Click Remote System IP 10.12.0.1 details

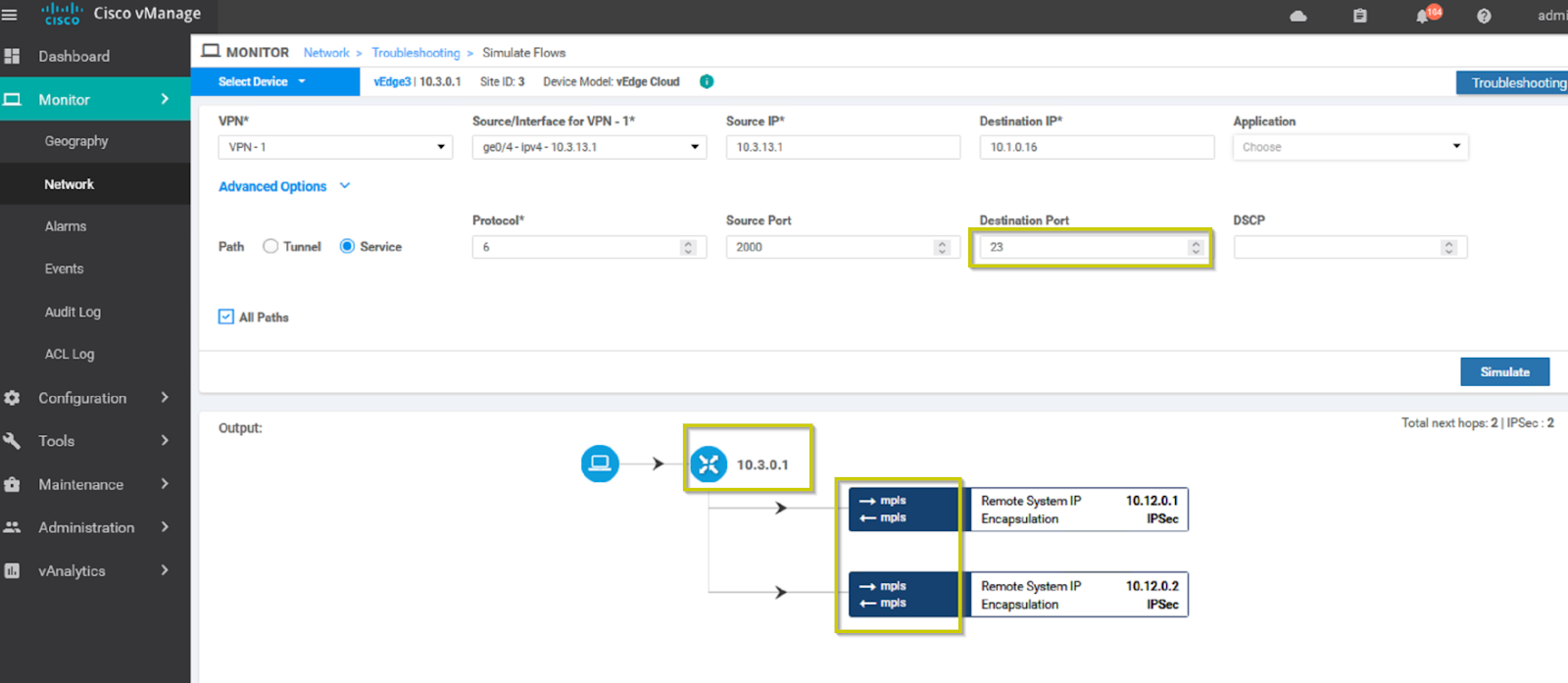(1079, 510)
